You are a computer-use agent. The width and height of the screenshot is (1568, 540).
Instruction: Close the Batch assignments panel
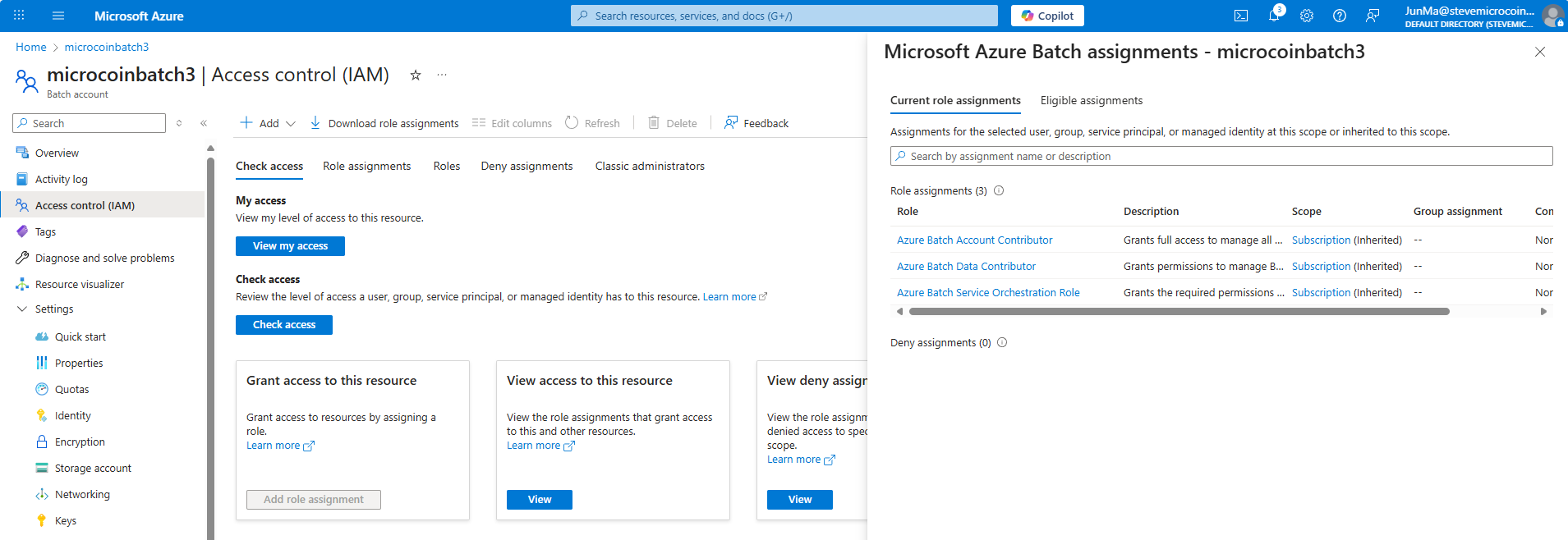(1540, 52)
